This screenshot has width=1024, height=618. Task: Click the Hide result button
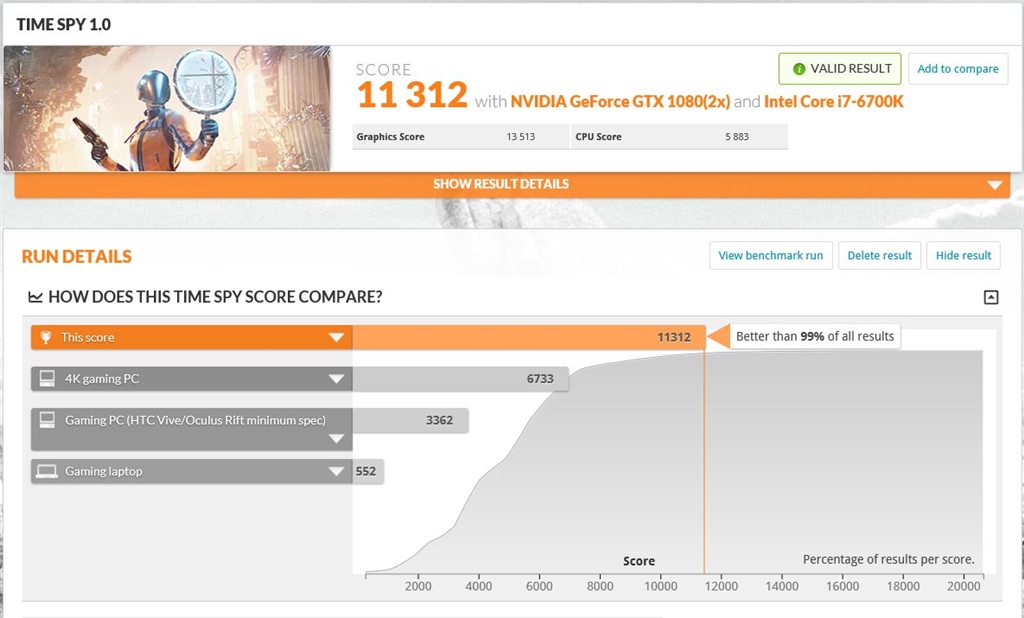point(963,255)
